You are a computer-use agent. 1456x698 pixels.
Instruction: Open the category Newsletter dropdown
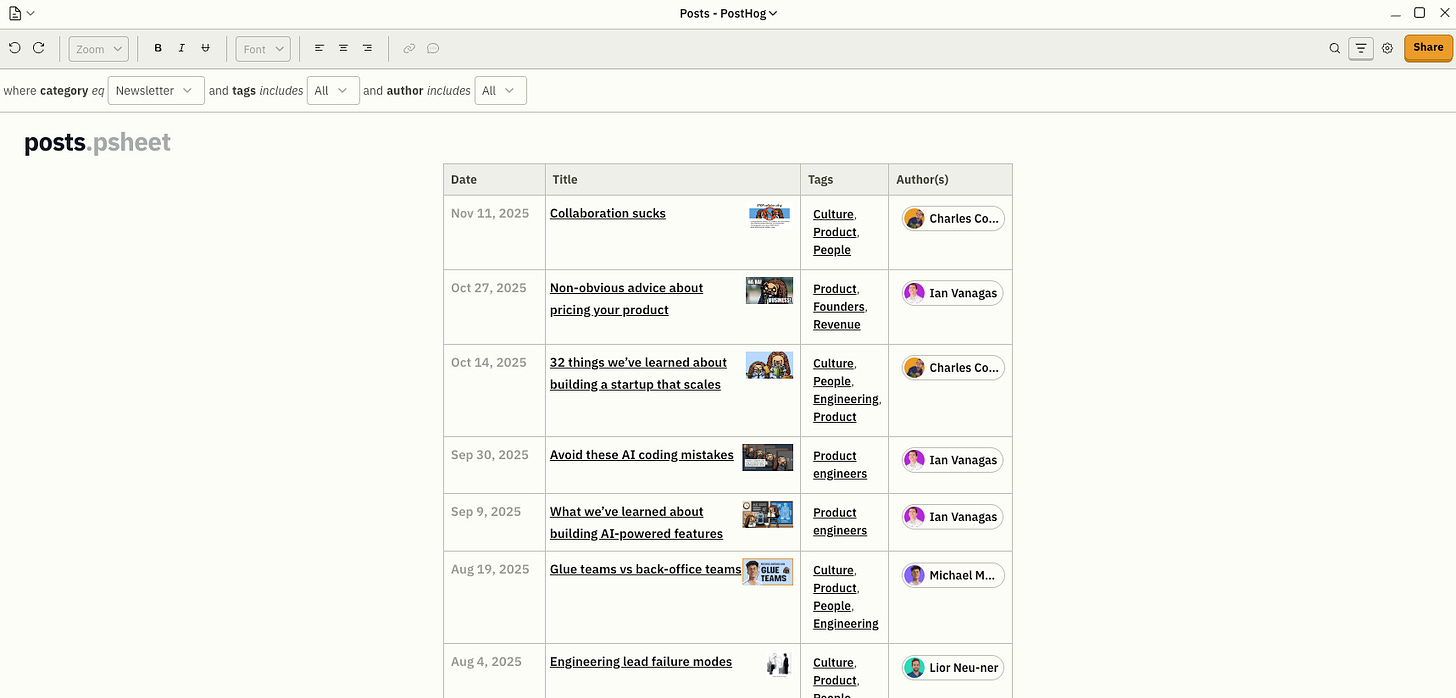156,90
